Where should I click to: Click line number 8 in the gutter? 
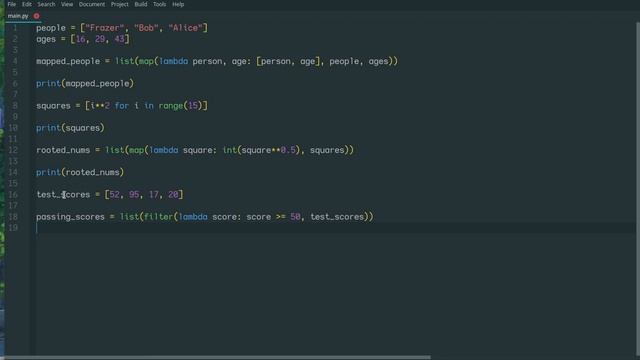[15, 106]
